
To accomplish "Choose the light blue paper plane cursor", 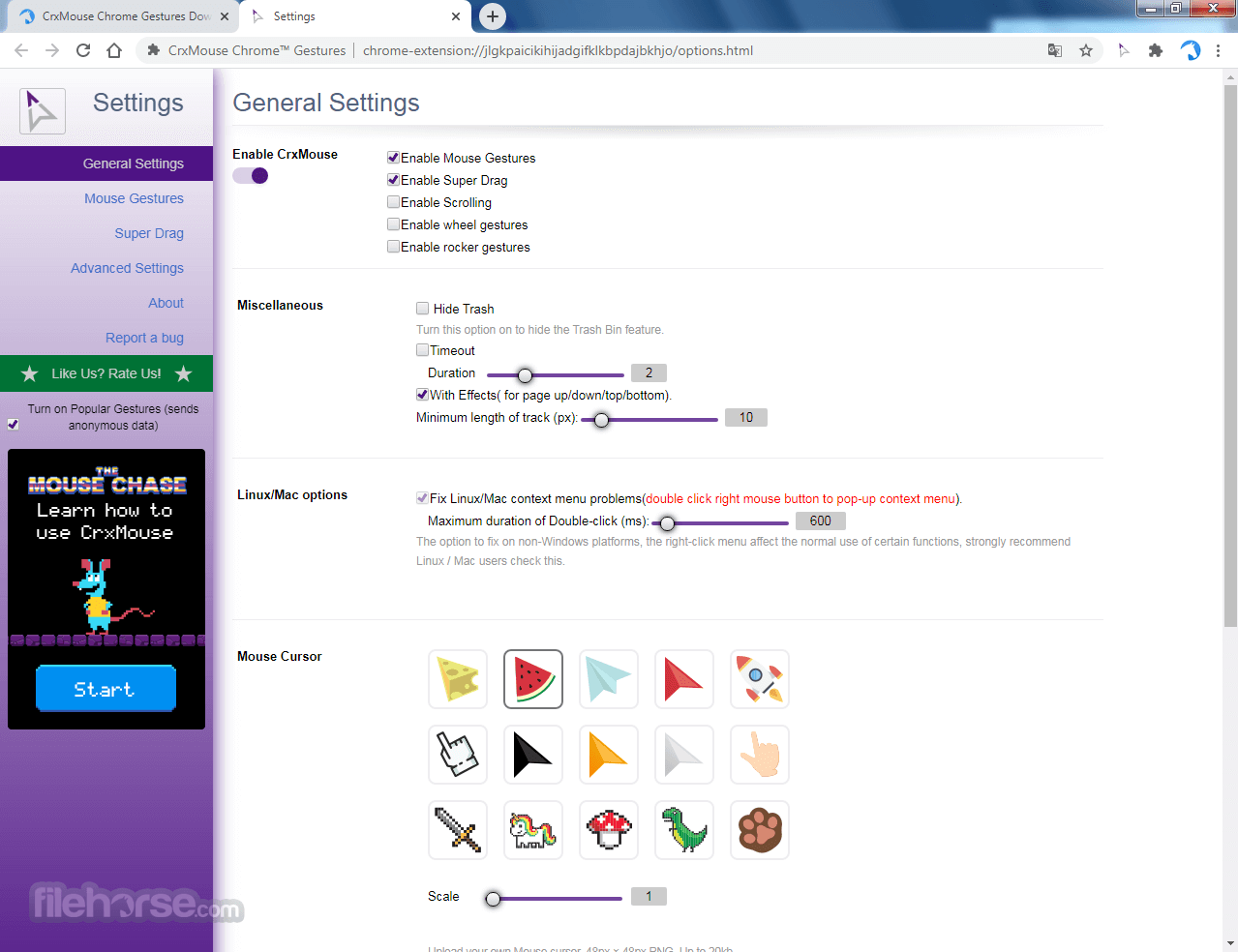I will pyautogui.click(x=609, y=679).
